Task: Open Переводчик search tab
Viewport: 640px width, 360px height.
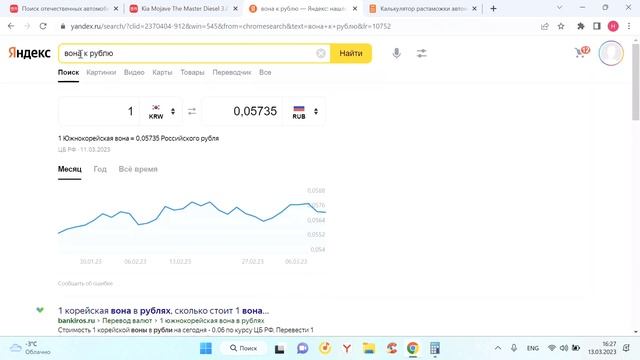Action: [232, 72]
